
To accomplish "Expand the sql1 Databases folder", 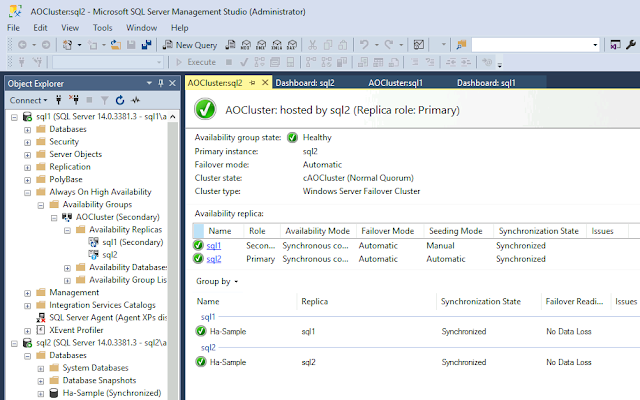I will (x=27, y=130).
